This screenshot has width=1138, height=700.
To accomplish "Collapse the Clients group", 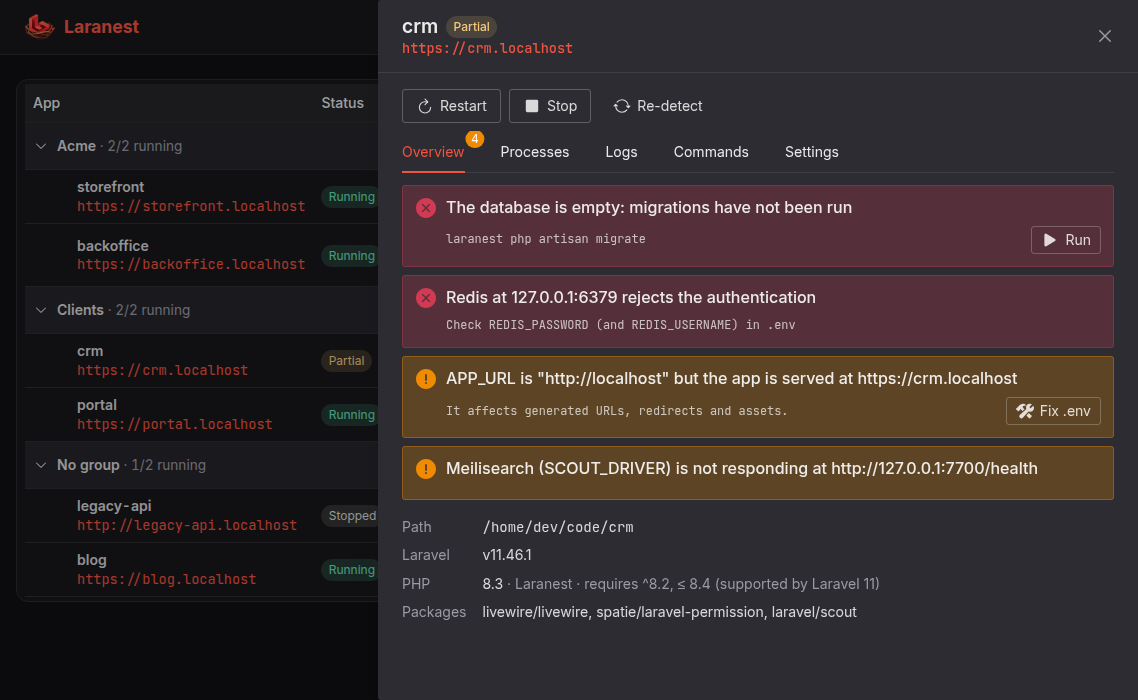I will (41, 311).
